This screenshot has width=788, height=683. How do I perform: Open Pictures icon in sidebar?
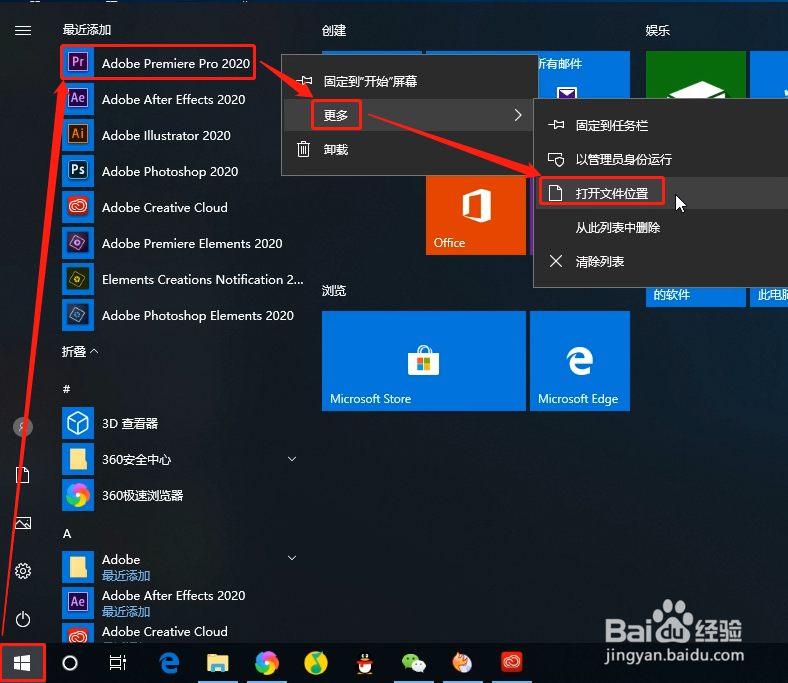(23, 523)
